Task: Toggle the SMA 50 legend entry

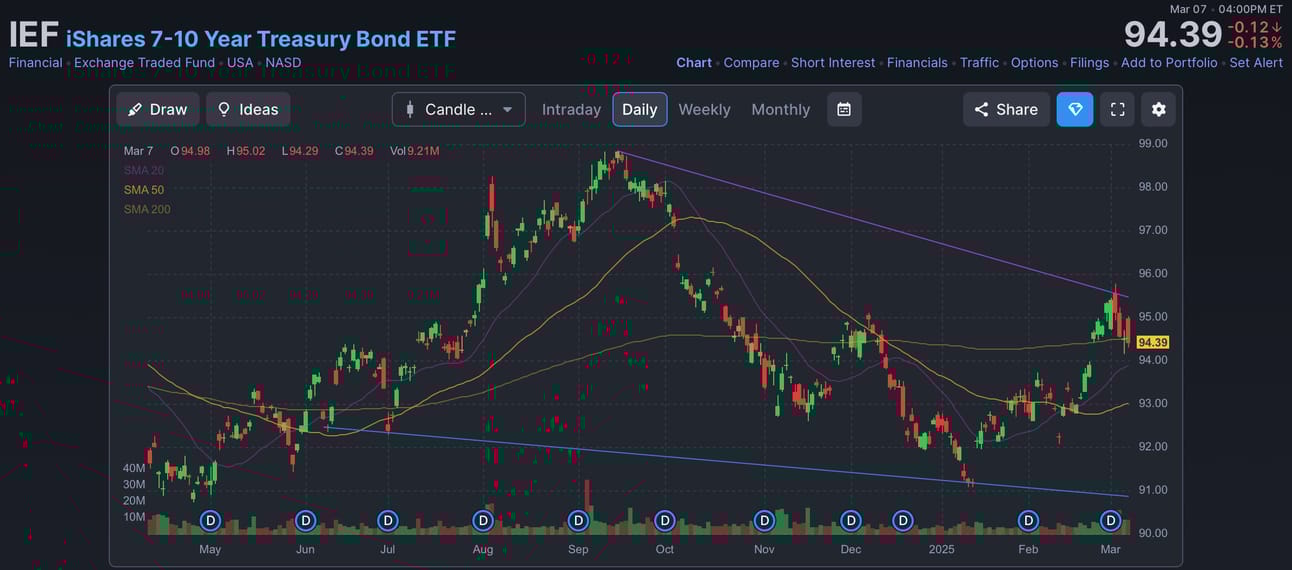Action: pyautogui.click(x=144, y=190)
